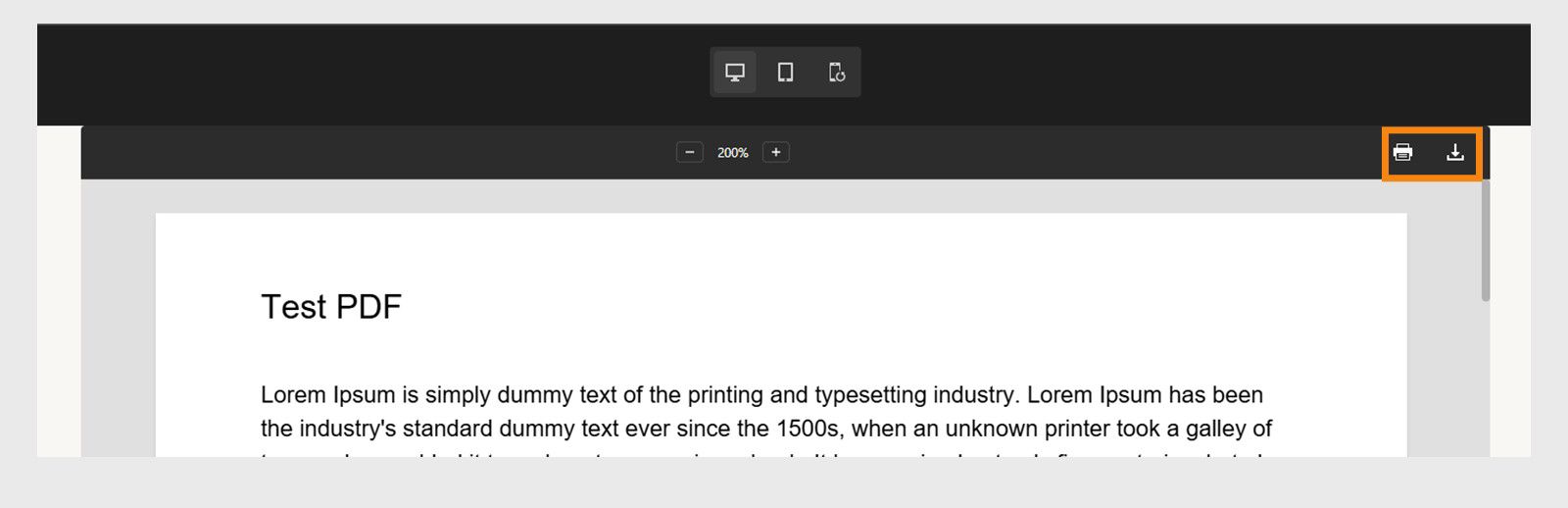Image resolution: width=1568 pixels, height=508 pixels.
Task: Click "1500s" in the document text
Action: [x=808, y=429]
